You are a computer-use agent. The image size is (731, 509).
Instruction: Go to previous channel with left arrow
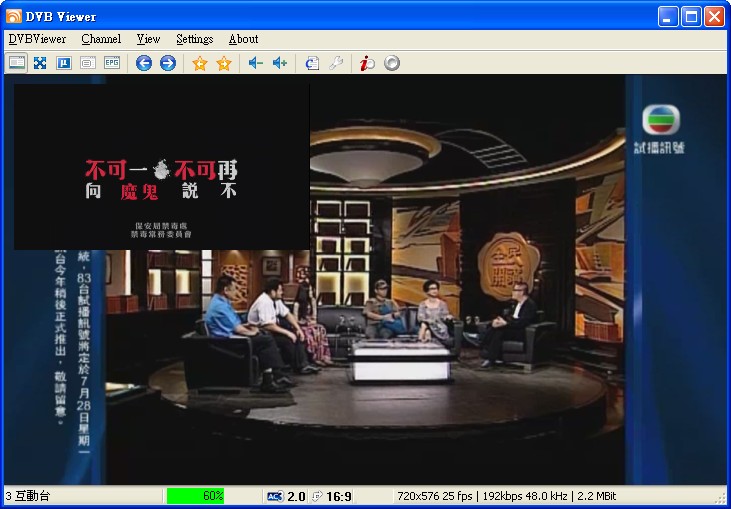tap(144, 63)
